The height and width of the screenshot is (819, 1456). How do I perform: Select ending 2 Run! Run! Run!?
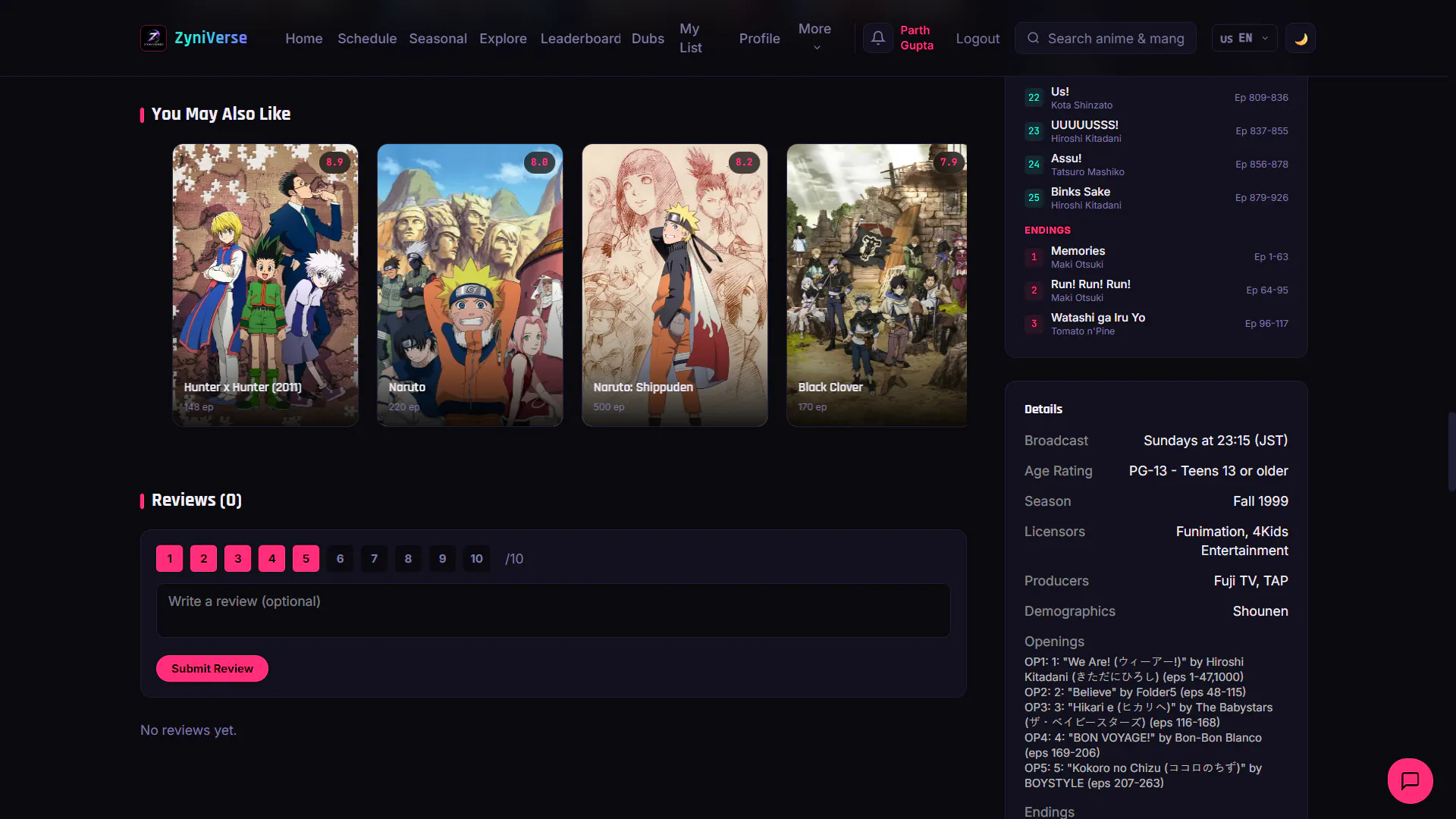tap(1156, 290)
